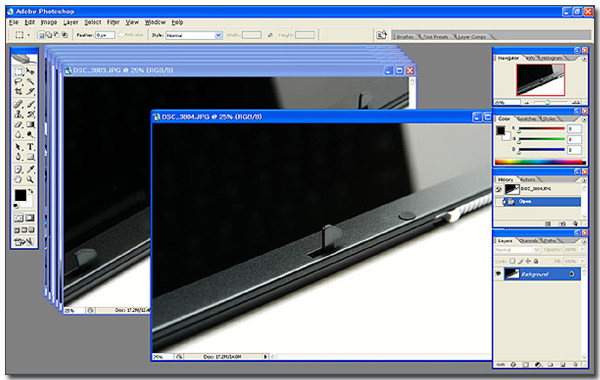The height and width of the screenshot is (380, 600).
Task: Select the Eyedropper tool
Action: (x=30, y=169)
